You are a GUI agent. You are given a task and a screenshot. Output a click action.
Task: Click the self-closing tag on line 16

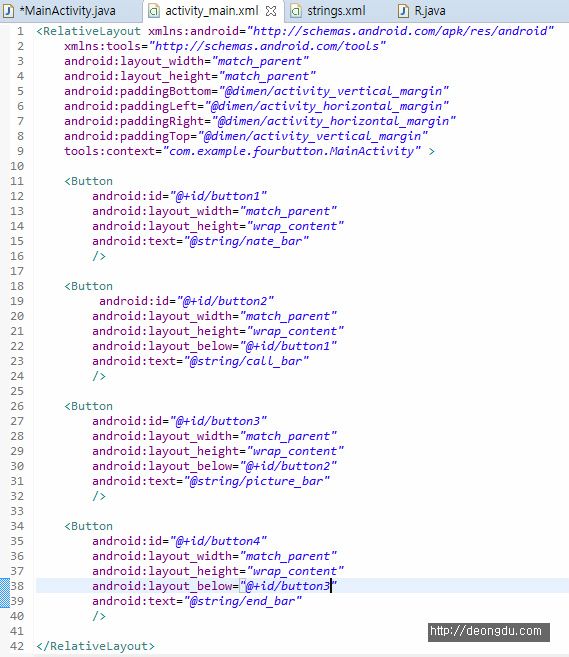tap(99, 256)
